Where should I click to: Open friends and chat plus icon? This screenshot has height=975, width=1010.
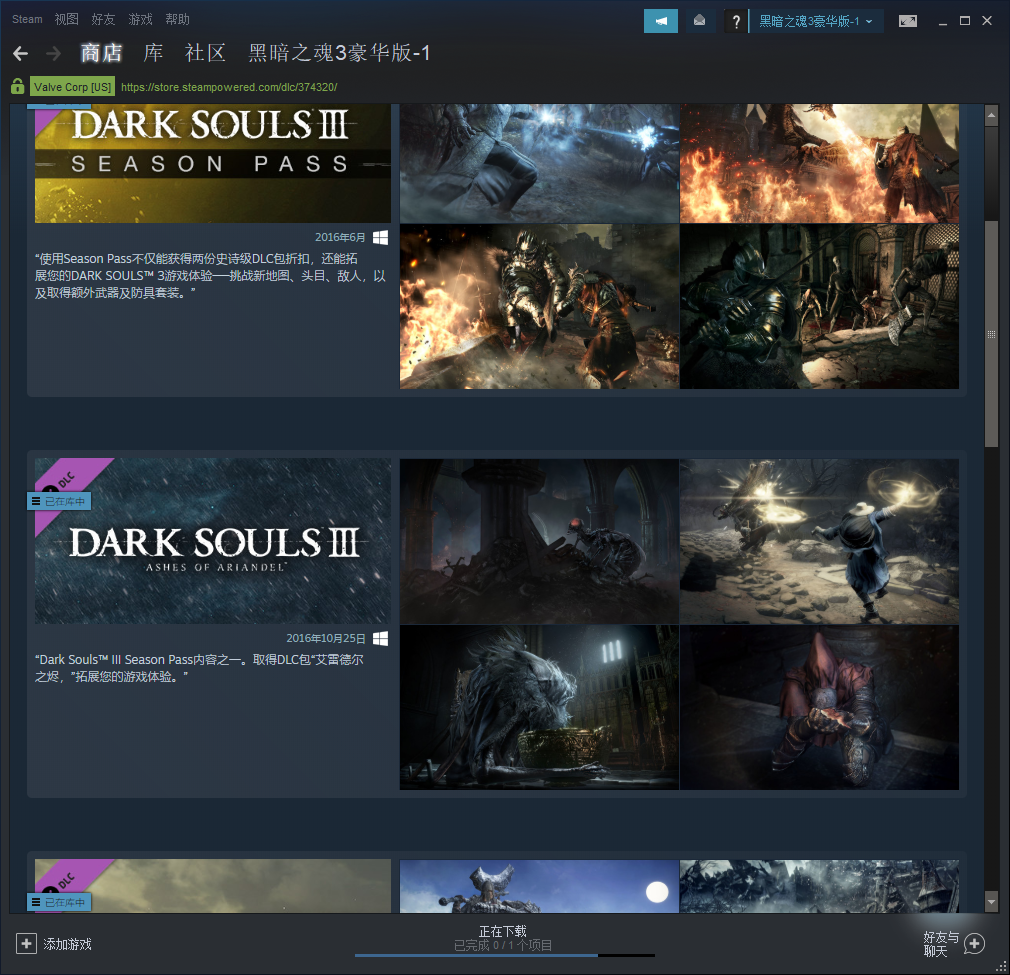(x=973, y=943)
